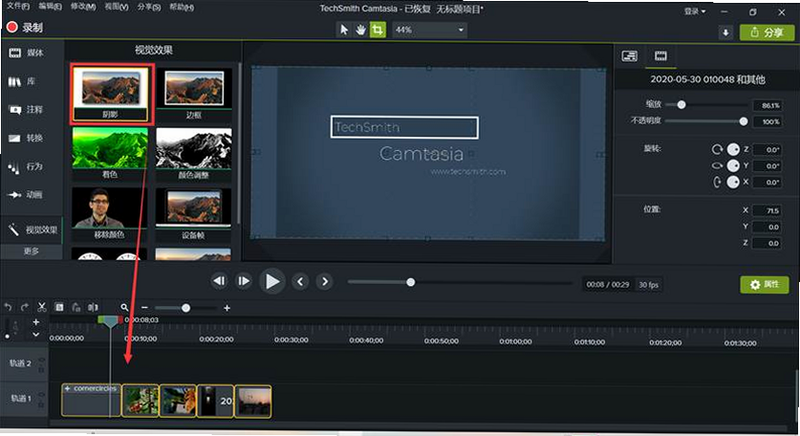Click the download arrow icon near Share
The width and height of the screenshot is (800, 436).
(726, 33)
